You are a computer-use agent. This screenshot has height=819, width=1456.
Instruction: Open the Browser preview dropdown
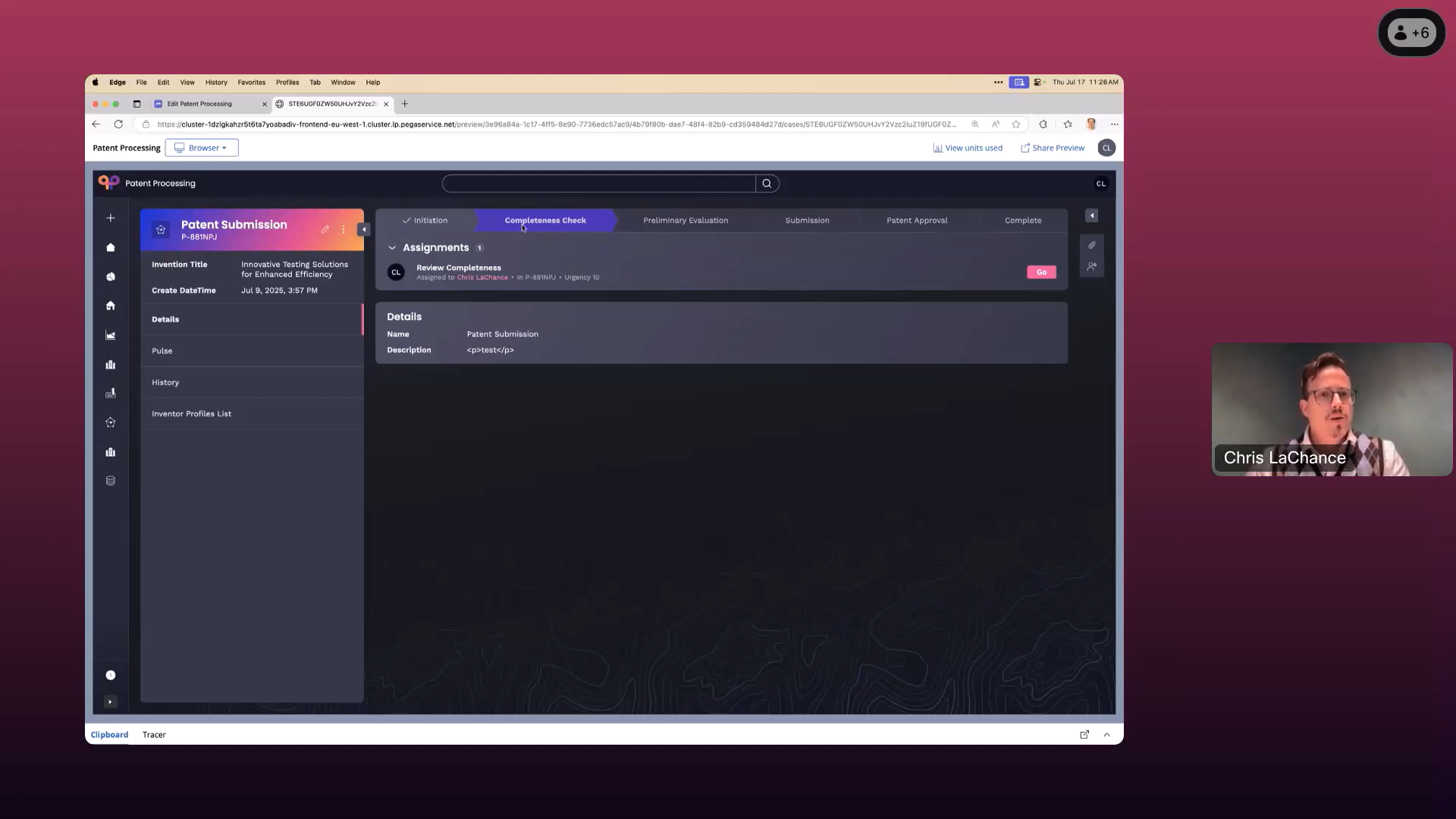pyautogui.click(x=201, y=147)
